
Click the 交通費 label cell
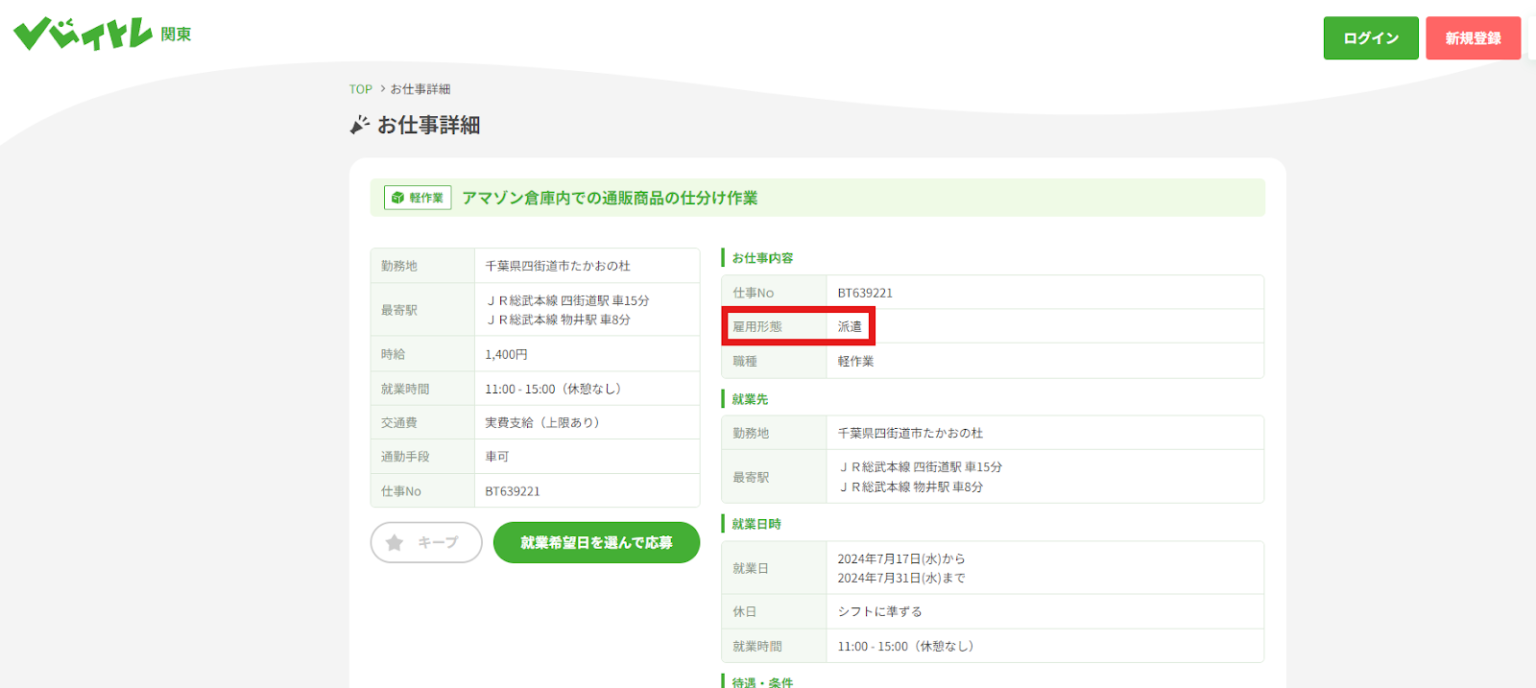pyautogui.click(x=423, y=422)
